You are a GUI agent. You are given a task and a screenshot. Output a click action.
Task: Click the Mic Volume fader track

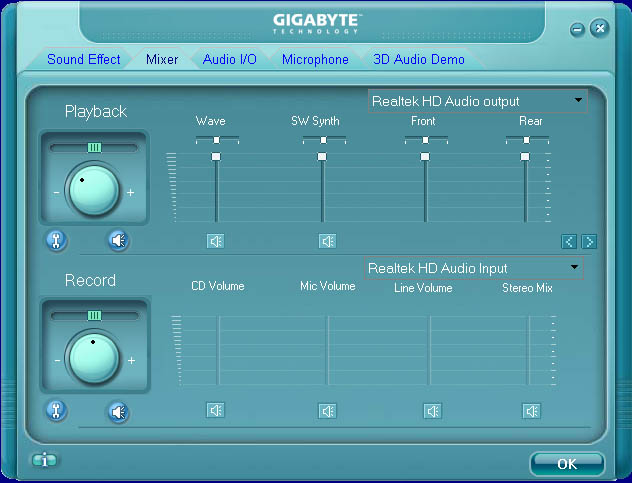click(x=328, y=350)
